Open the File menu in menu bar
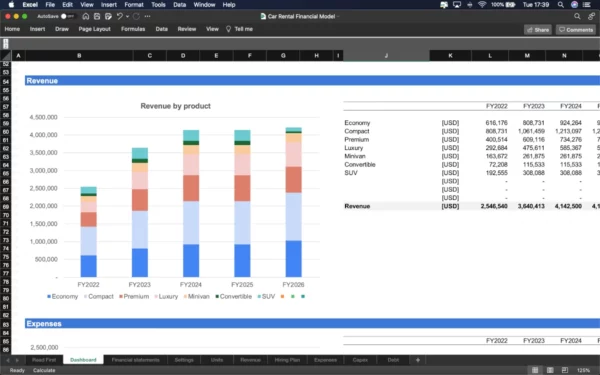 click(50, 5)
